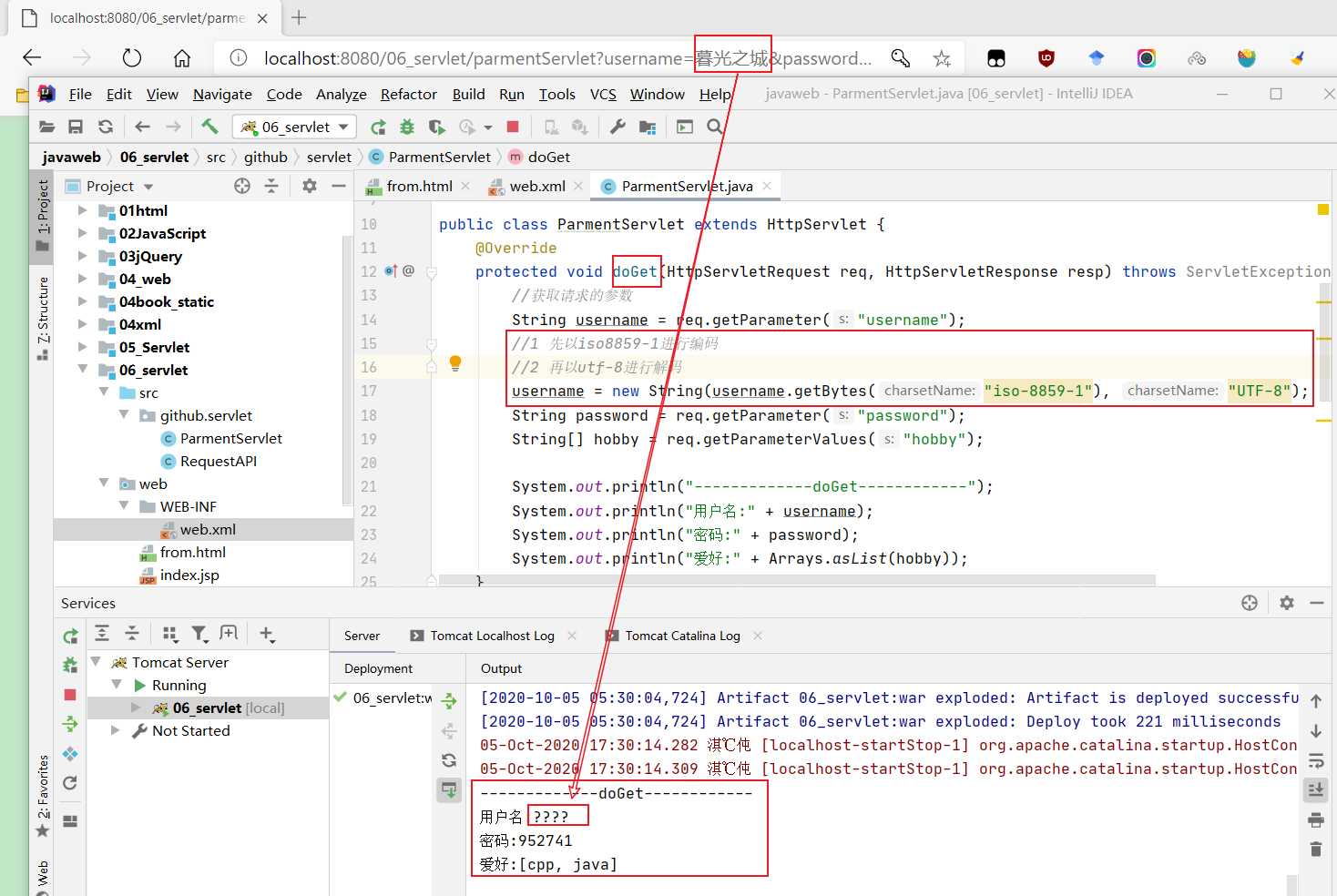Select index.jsp in project tree
Screen dimensions: 1337x896
(189, 575)
